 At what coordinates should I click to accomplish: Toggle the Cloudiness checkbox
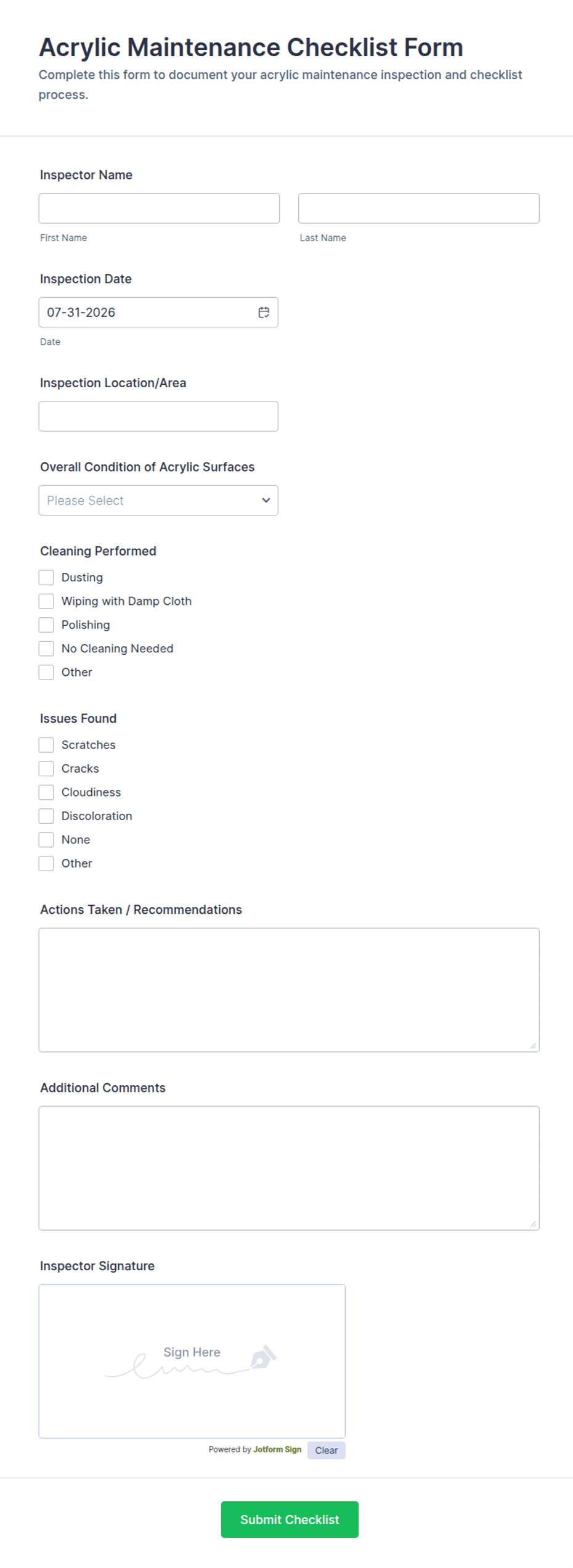[46, 792]
